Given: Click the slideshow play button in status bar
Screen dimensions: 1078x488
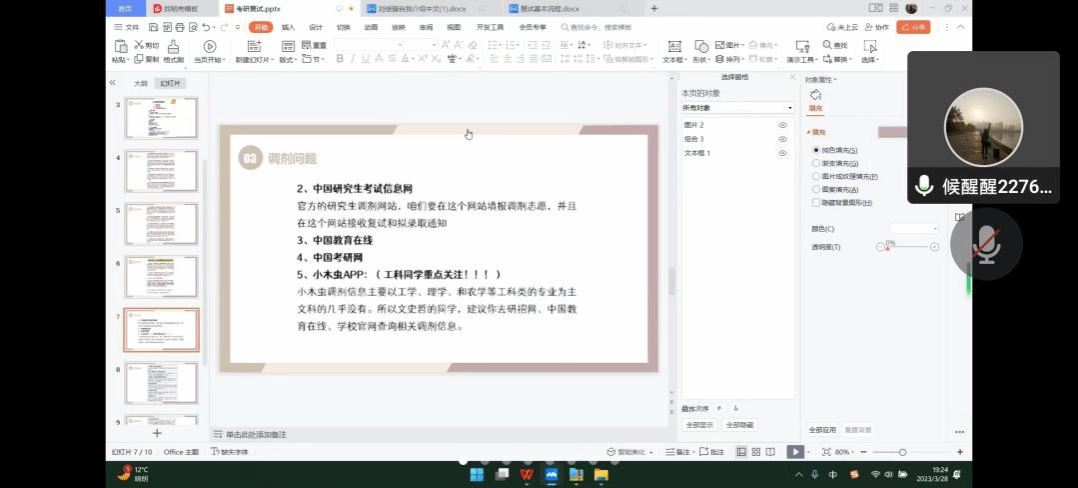Looking at the screenshot, I should click(795, 452).
